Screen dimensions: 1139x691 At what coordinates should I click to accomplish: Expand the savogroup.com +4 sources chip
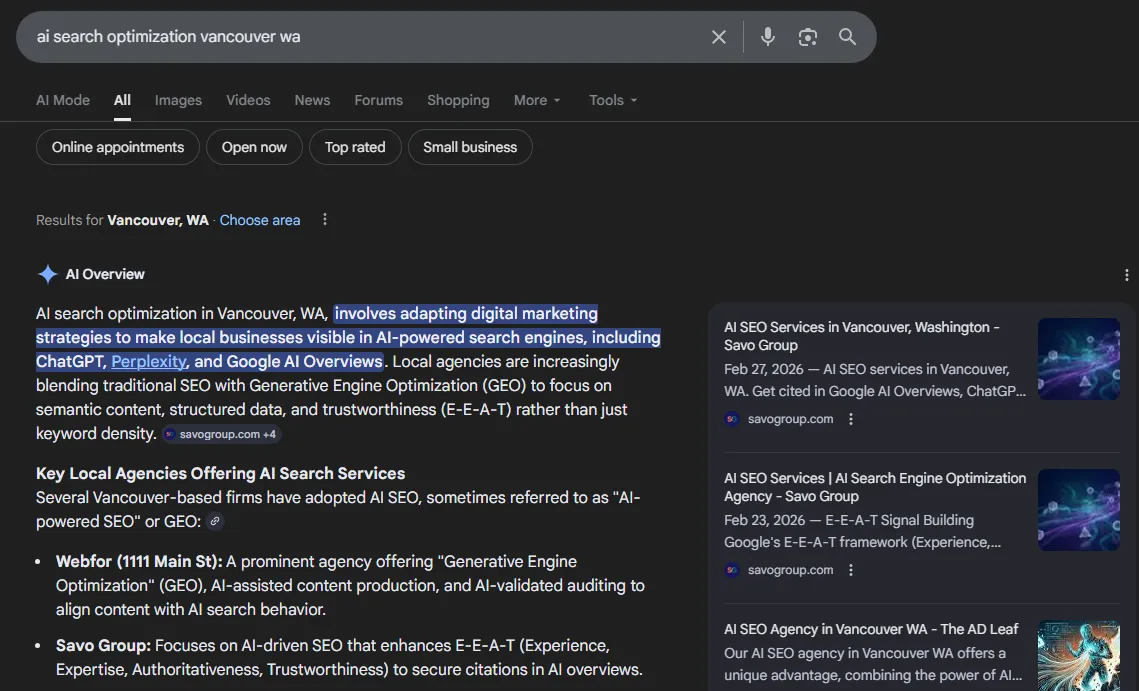point(220,433)
